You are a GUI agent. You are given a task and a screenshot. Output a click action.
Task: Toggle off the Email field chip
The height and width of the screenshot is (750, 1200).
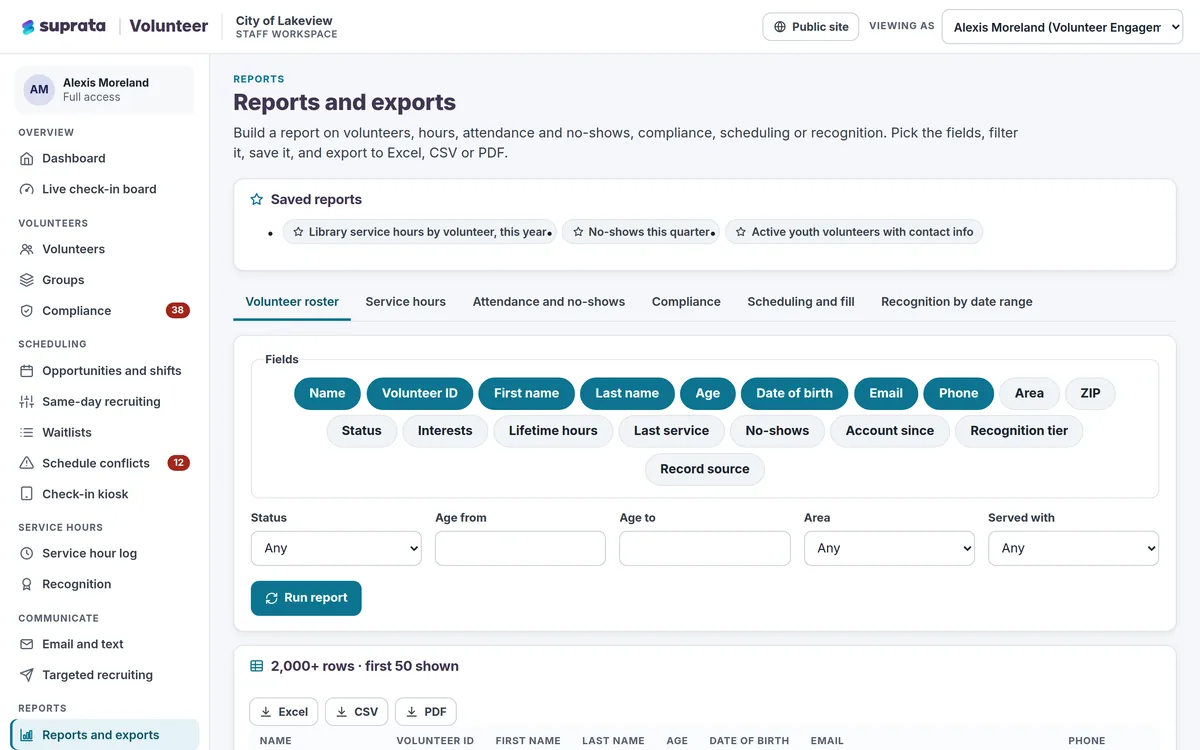(x=886, y=393)
